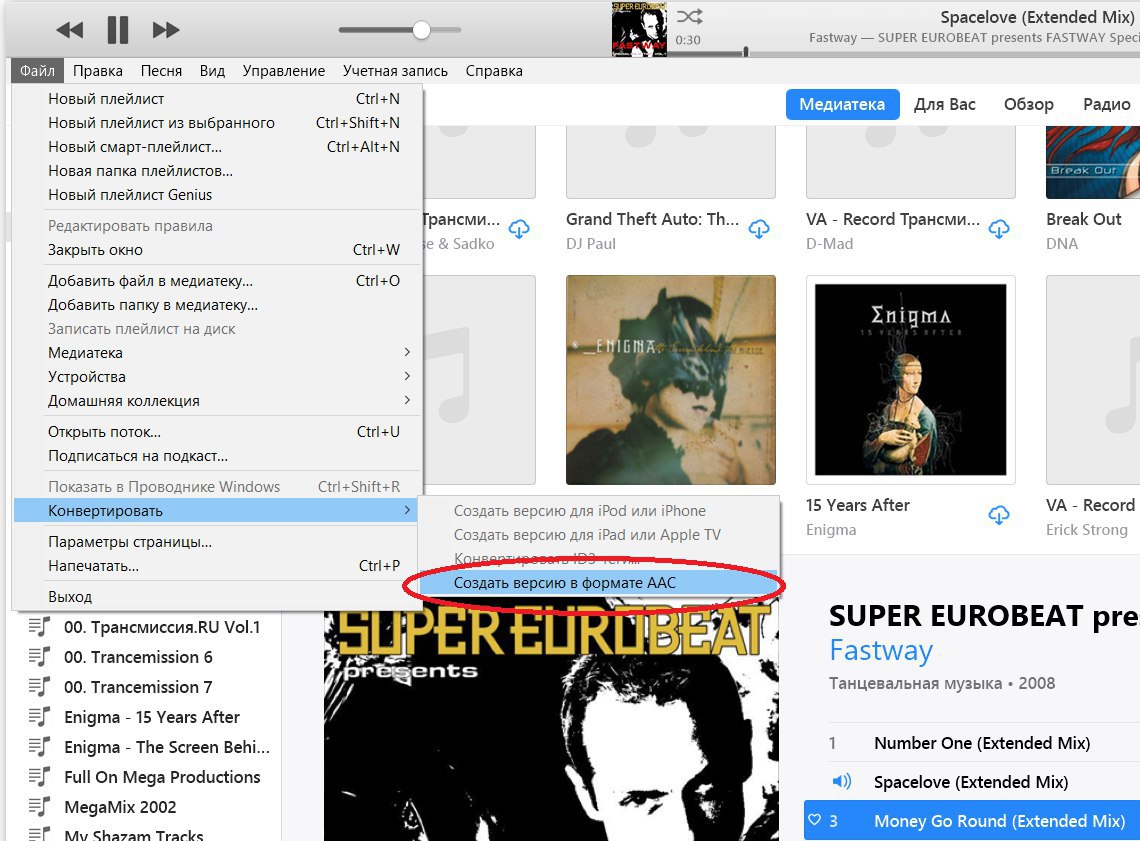Open the Управление menu

coord(284,71)
